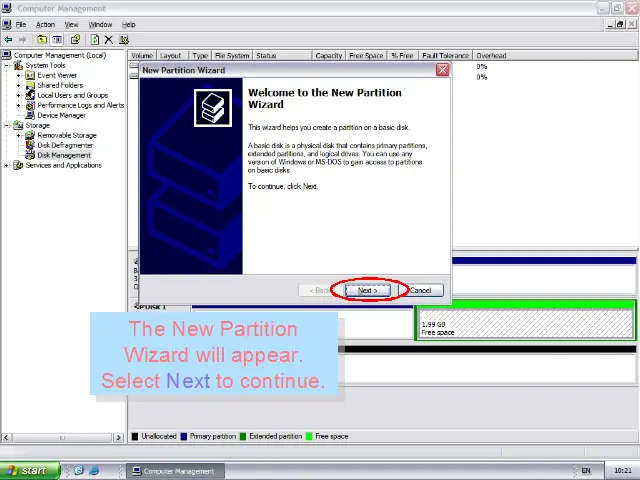The image size is (640, 480).
Task: Open Internet Explorer from the quick launch
Action: pos(94,471)
